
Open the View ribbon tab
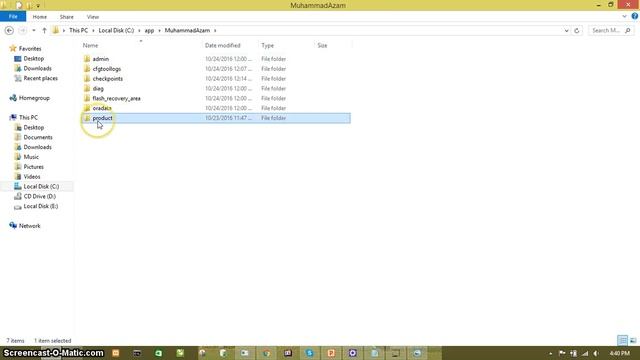click(x=93, y=17)
